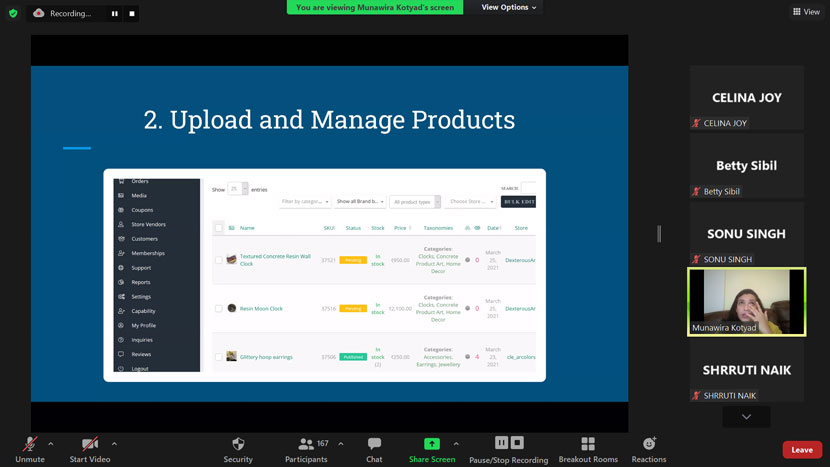Pause the recording in the top bar

(114, 14)
